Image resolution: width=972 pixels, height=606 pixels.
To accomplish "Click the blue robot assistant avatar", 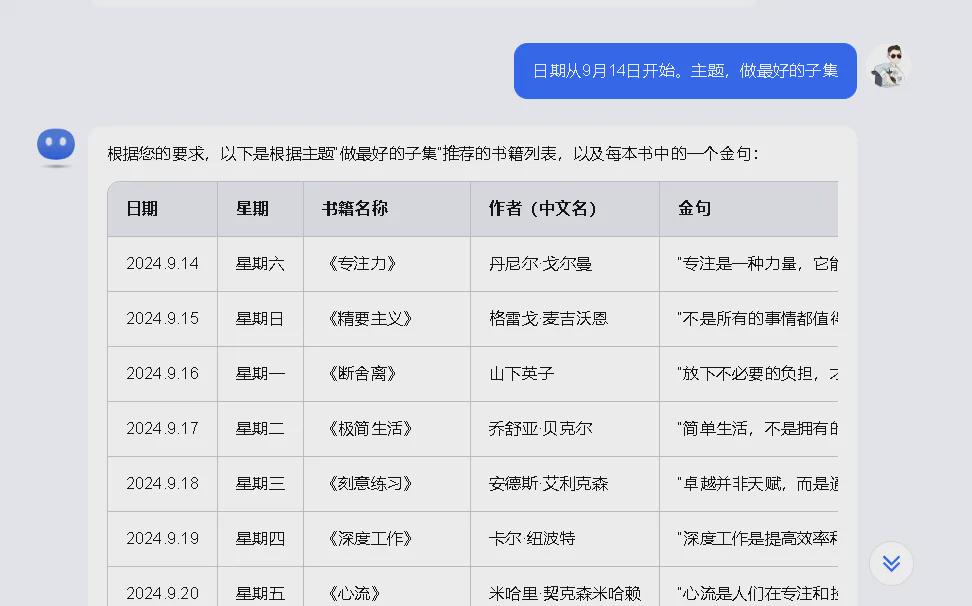I will 56,145.
